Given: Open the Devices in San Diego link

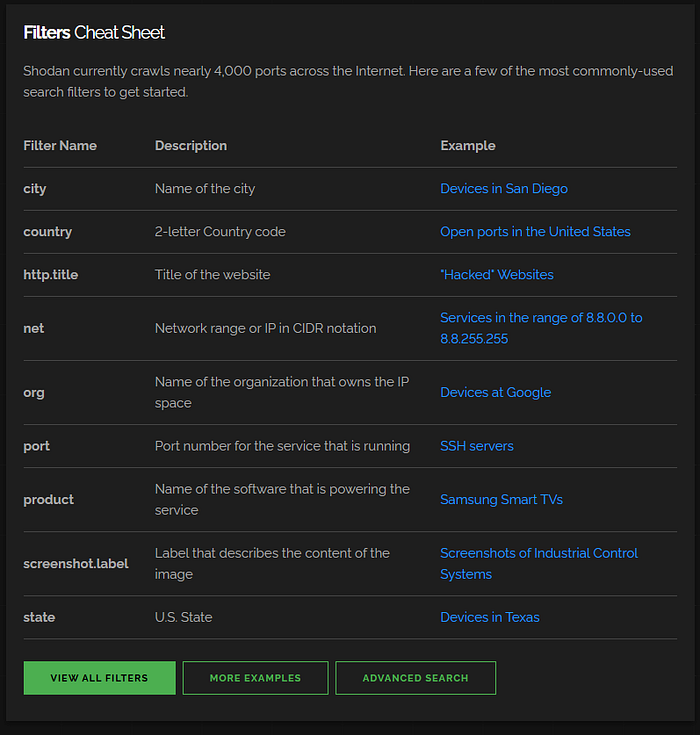Looking at the screenshot, I should click(x=503, y=188).
